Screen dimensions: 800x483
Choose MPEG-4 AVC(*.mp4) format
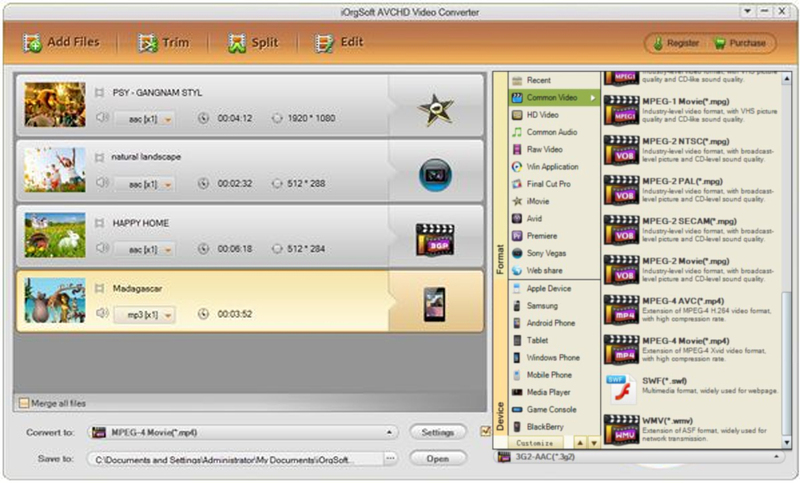click(691, 310)
